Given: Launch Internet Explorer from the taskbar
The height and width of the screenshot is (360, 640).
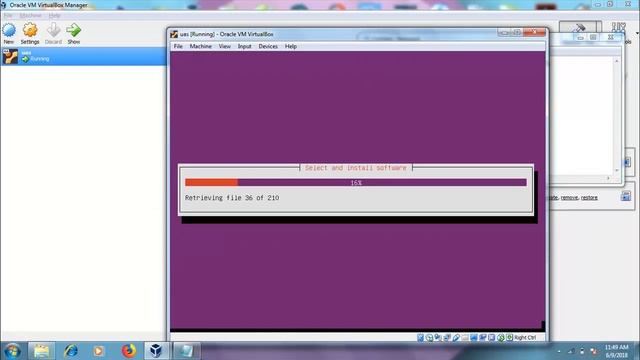Looking at the screenshot, I should (71, 351).
